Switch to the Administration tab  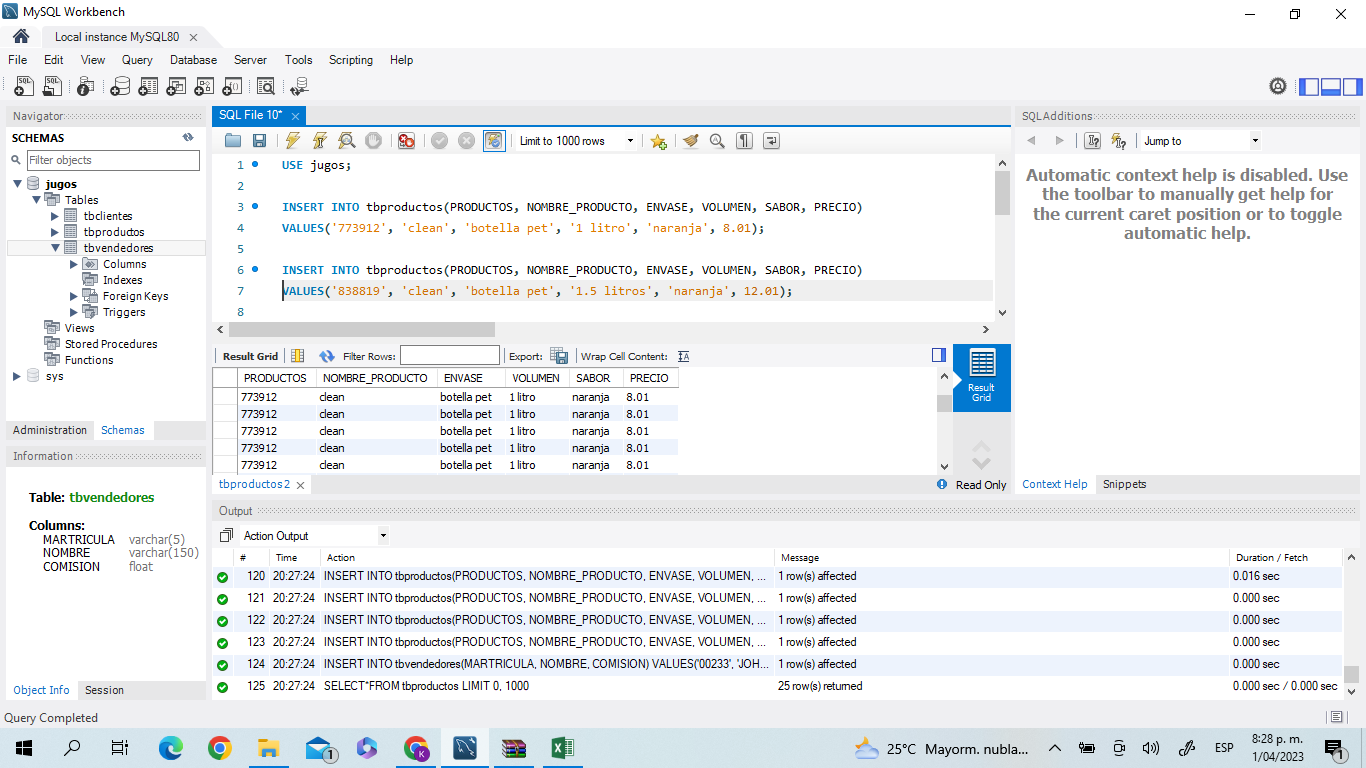tap(50, 430)
